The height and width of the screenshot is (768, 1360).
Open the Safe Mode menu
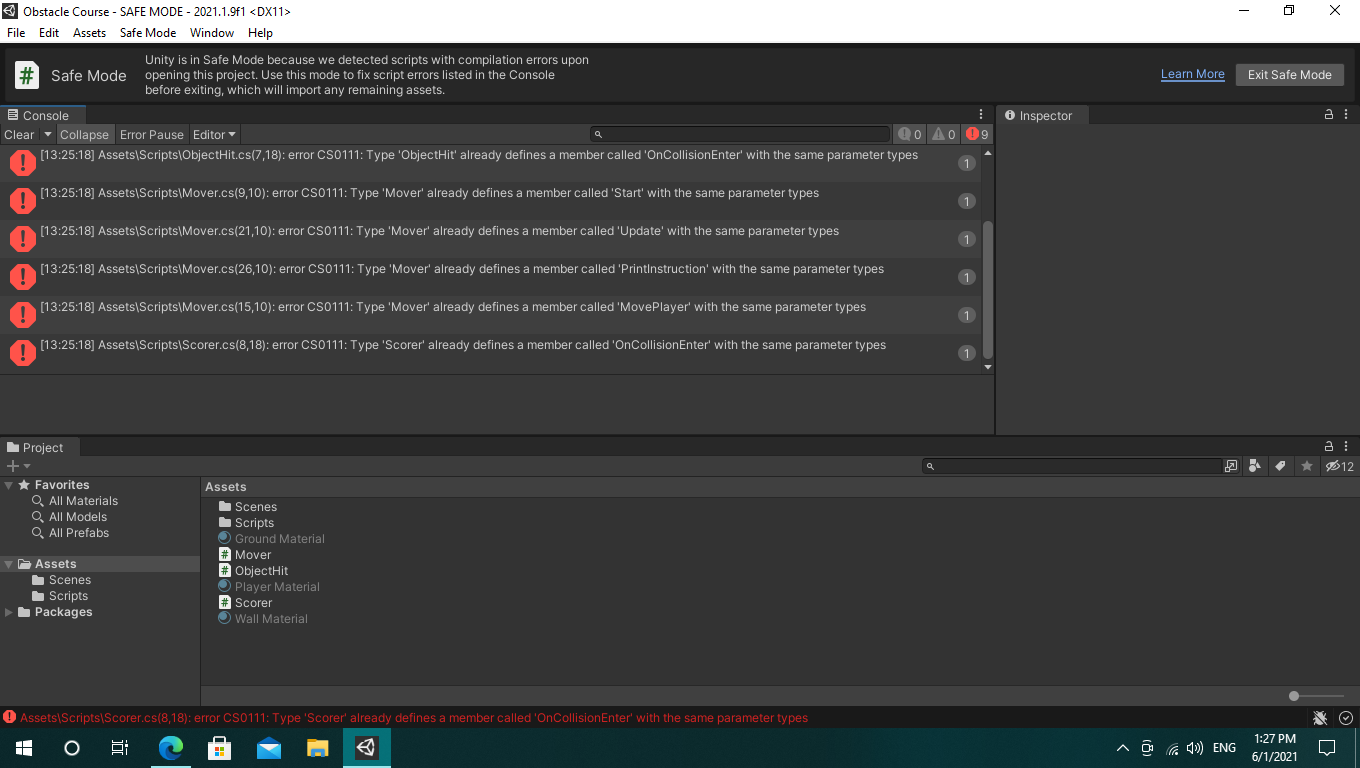[x=148, y=33]
